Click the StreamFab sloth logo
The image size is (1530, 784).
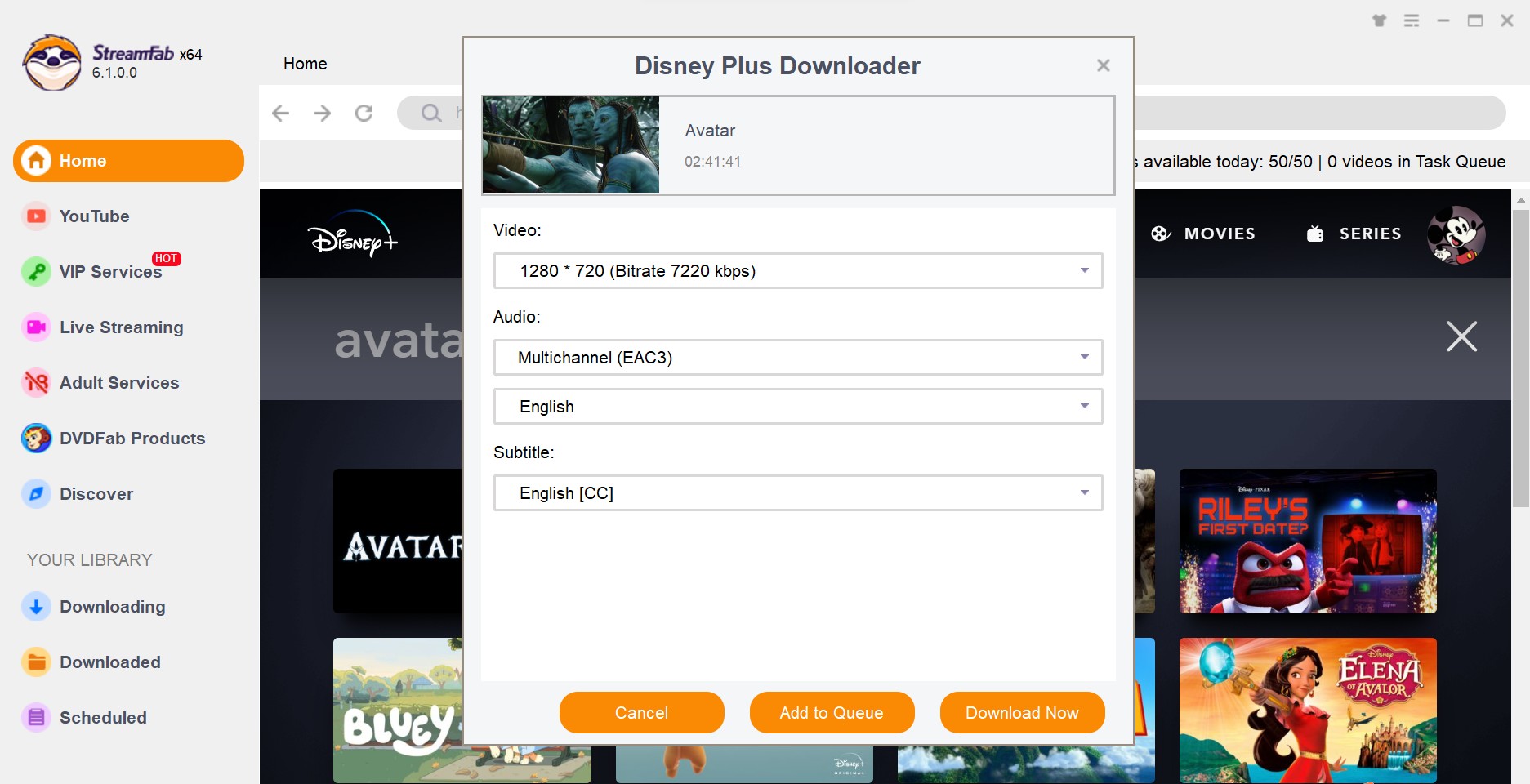[x=52, y=63]
